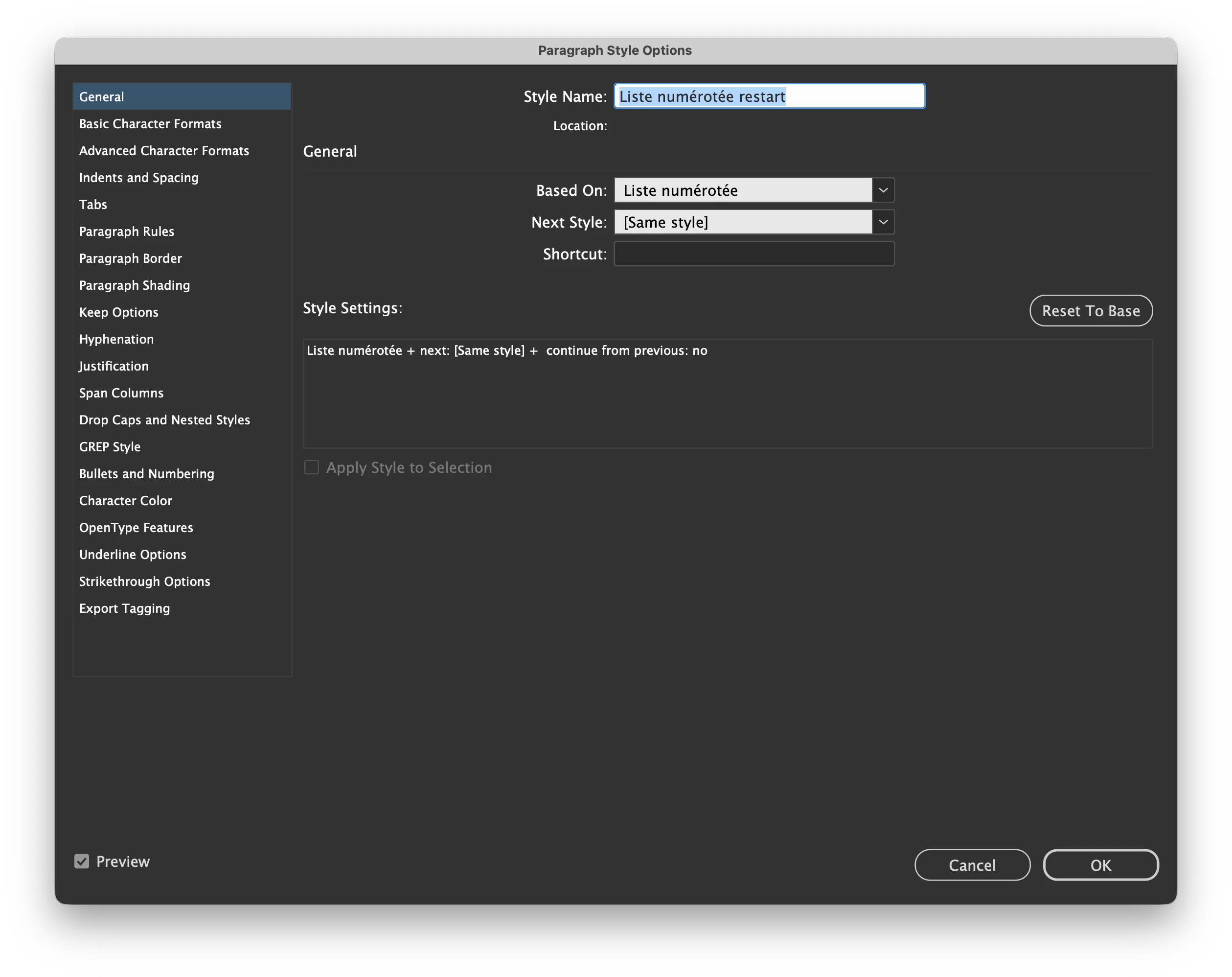Select the Tabs category
1232x977 pixels.
93,205
